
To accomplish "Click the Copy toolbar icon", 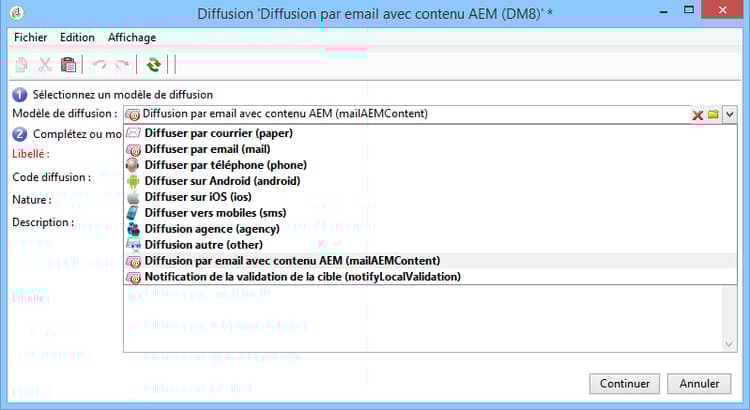I will [21, 65].
